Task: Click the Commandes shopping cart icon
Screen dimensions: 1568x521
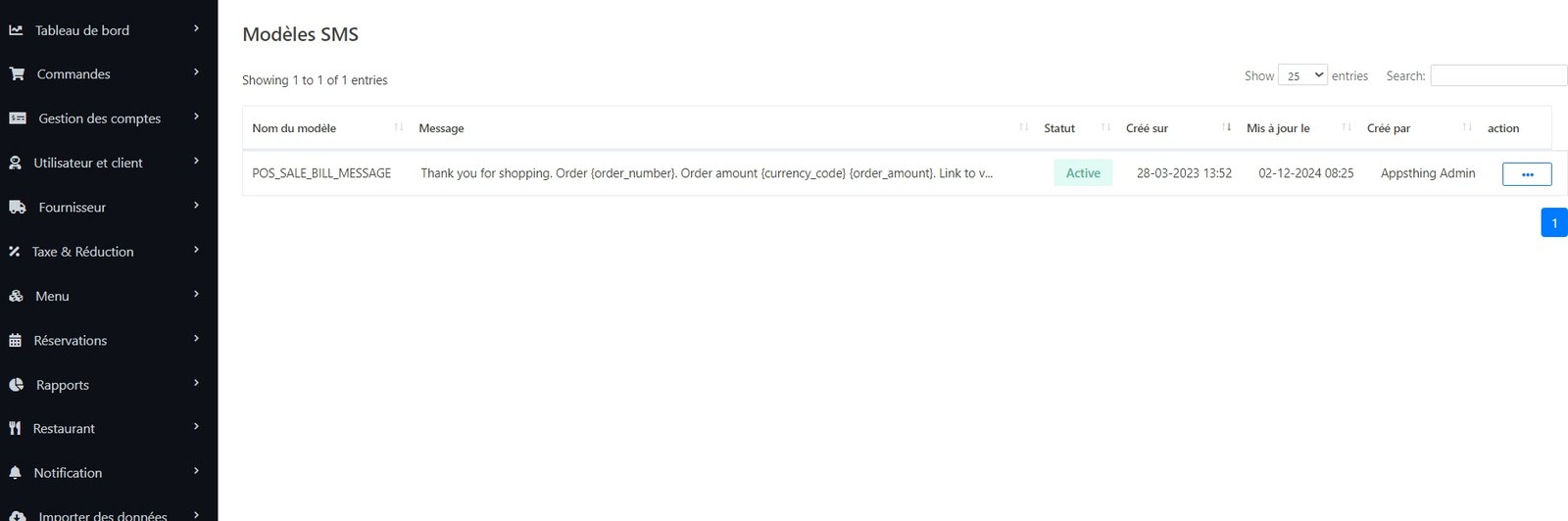Action: point(17,74)
